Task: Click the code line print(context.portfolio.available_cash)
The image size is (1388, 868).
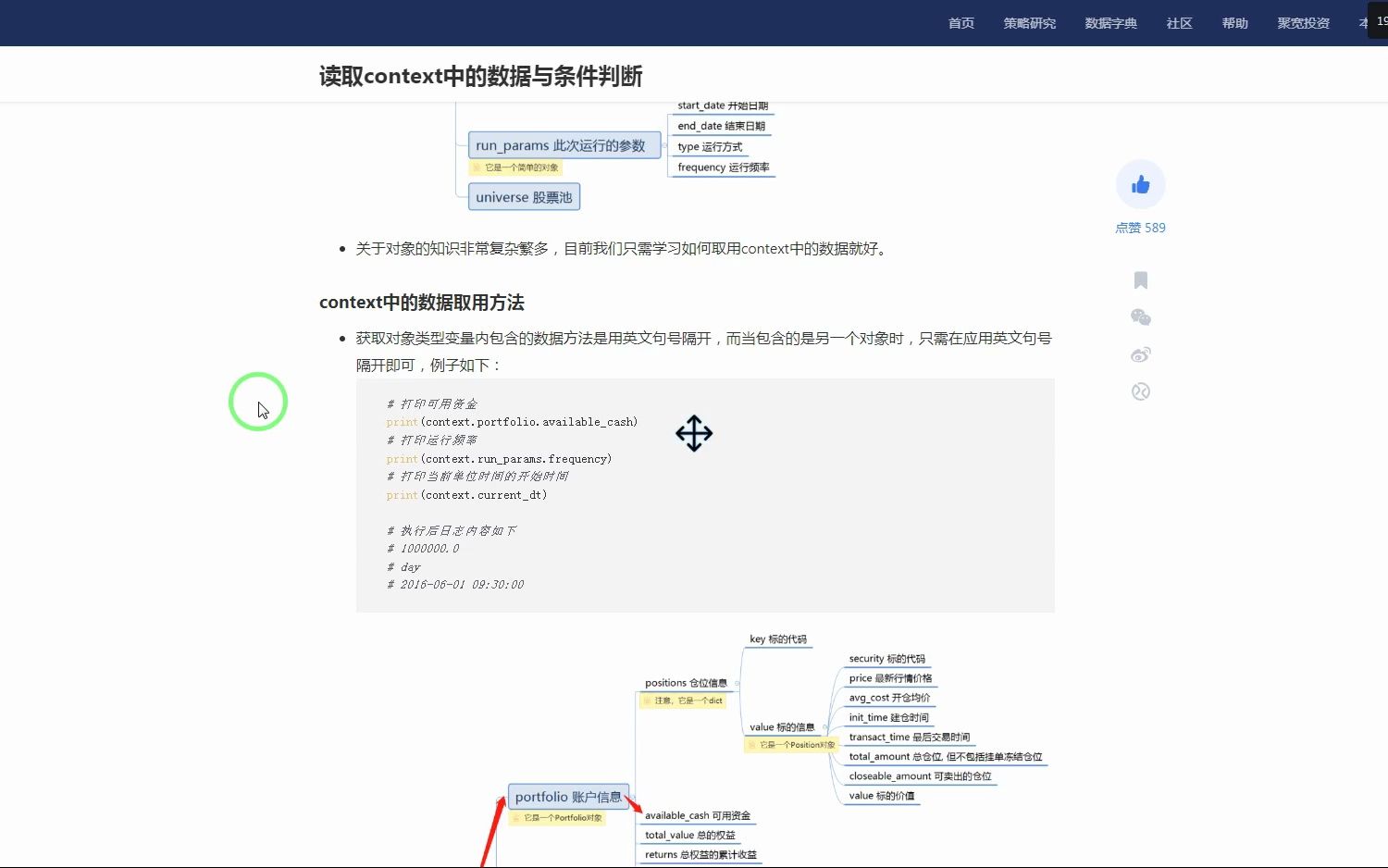Action: coord(512,422)
